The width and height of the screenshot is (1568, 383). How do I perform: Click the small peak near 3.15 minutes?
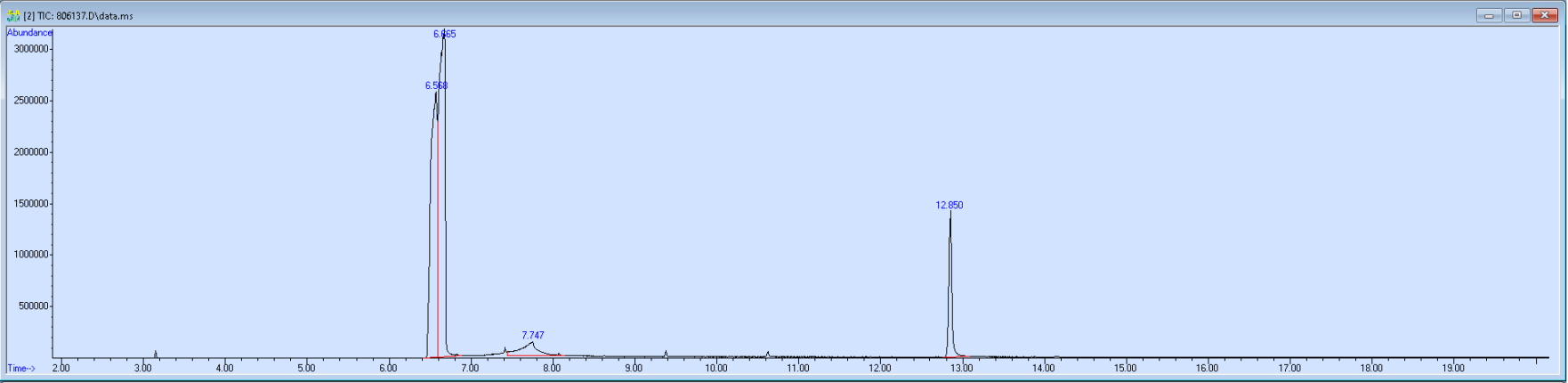tap(156, 354)
